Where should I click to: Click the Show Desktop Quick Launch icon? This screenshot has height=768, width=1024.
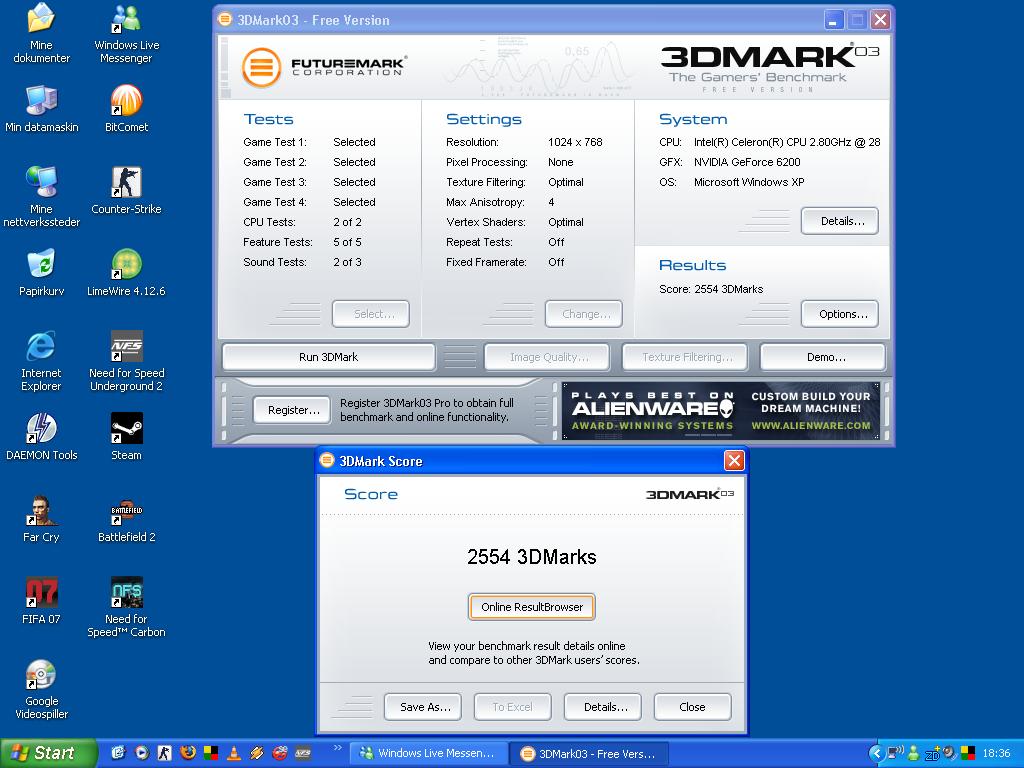tap(119, 753)
